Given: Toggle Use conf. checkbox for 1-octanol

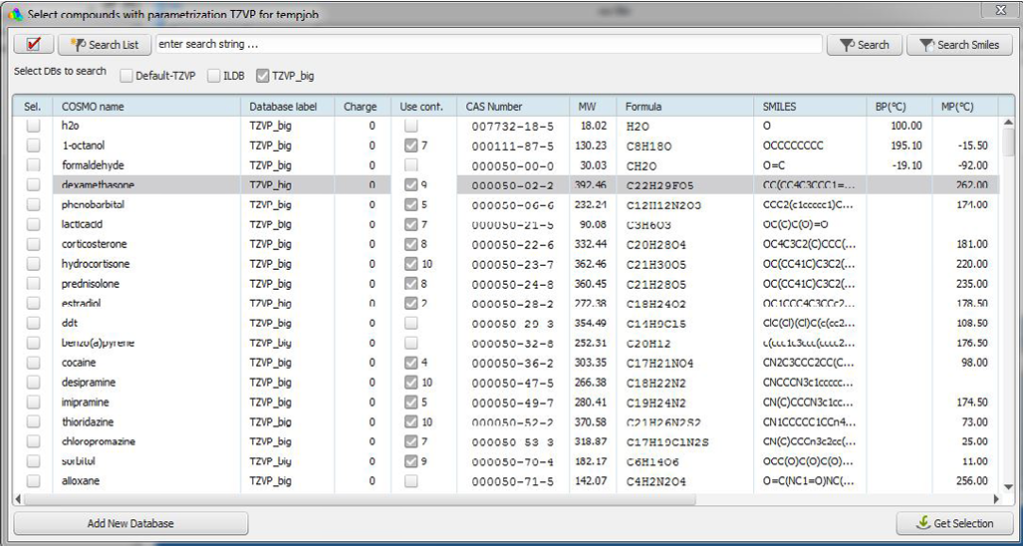Looking at the screenshot, I should click(x=411, y=146).
